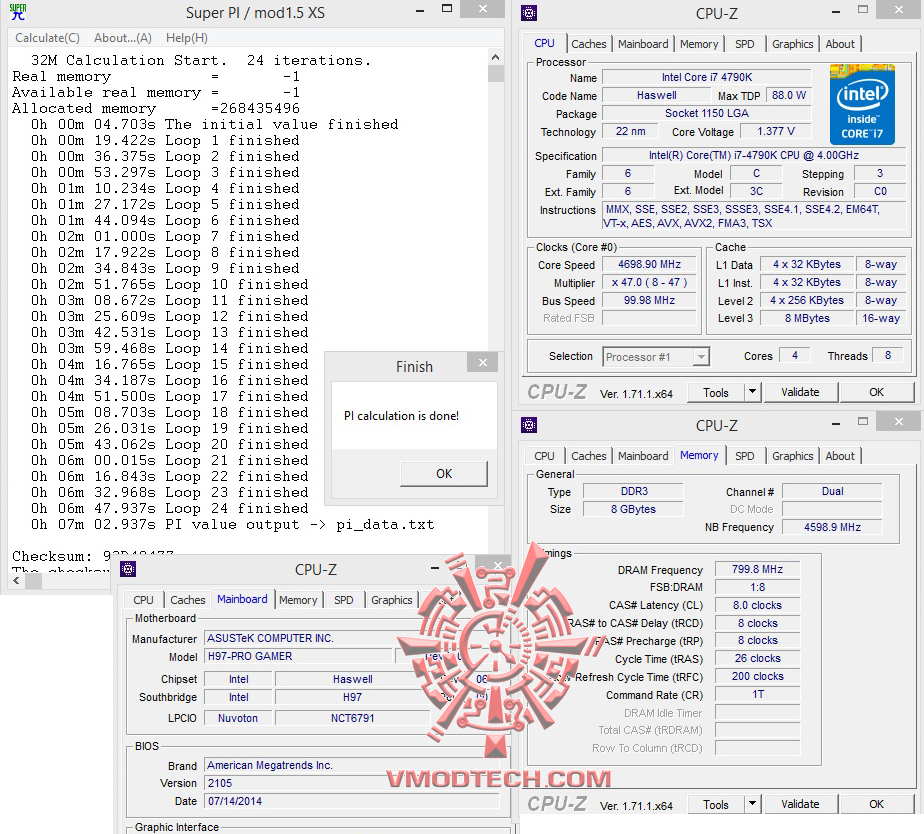The image size is (924, 834).
Task: Open the Help(H) menu in Super PI
Action: tap(186, 38)
